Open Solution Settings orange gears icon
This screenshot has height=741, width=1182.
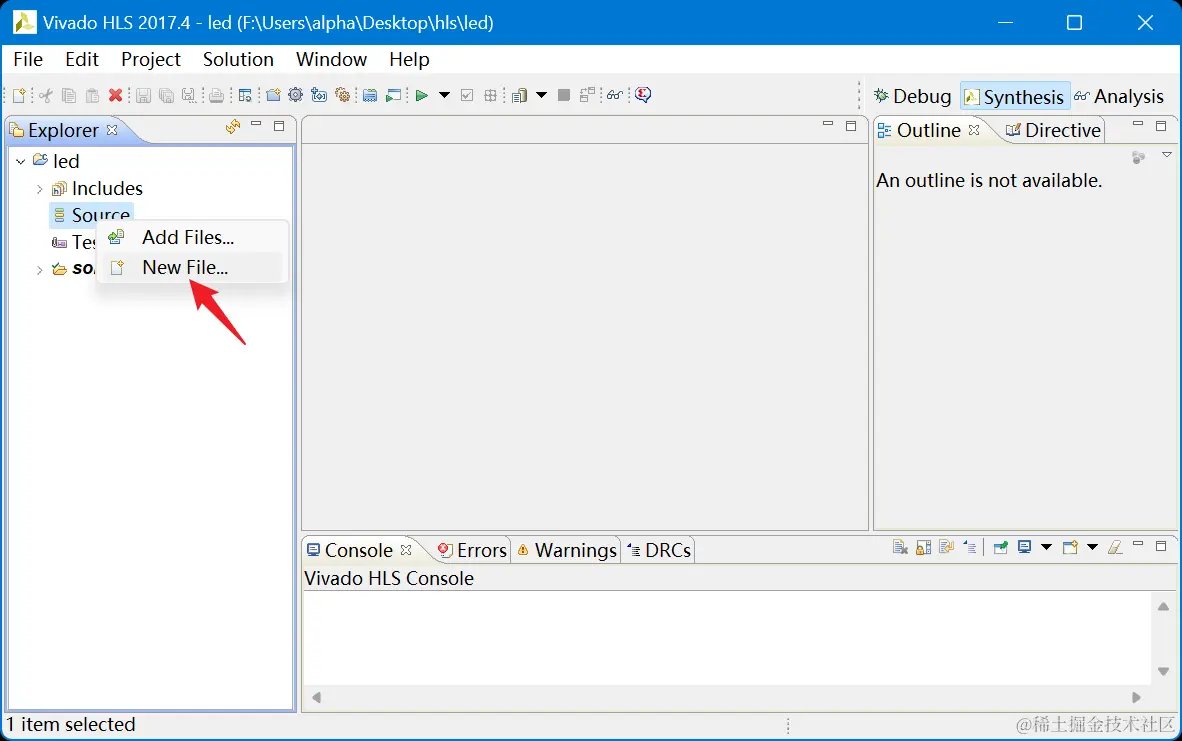[343, 95]
